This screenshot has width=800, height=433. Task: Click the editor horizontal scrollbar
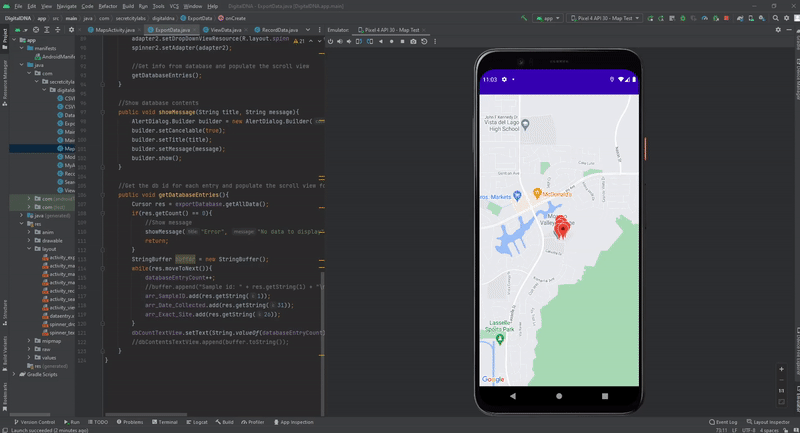[x=146, y=414]
